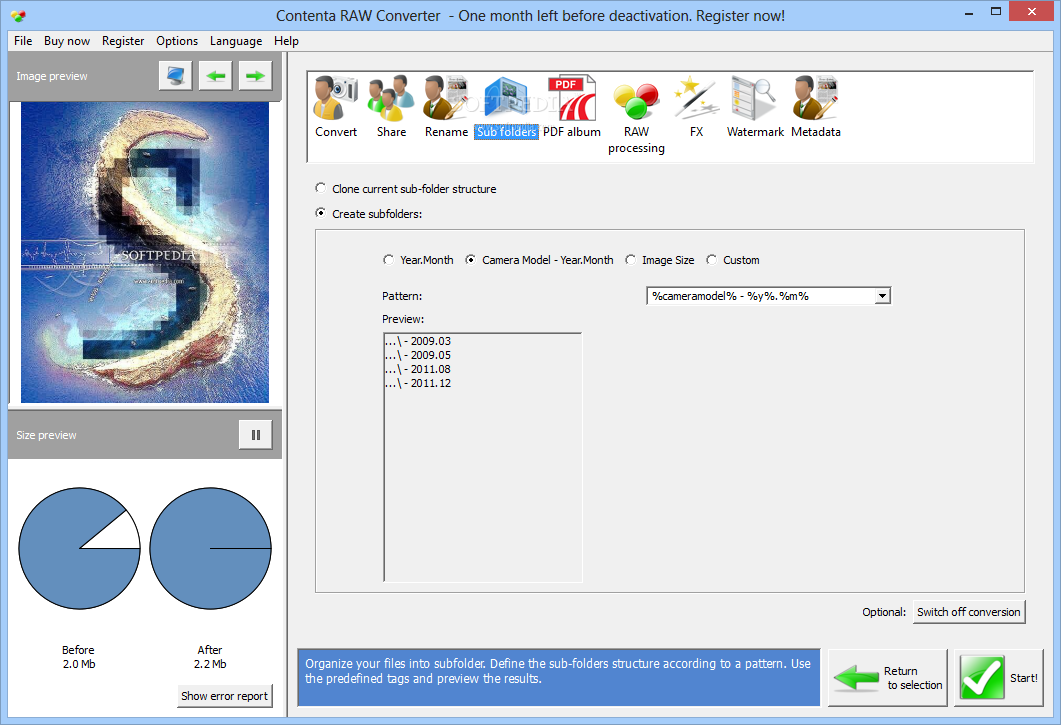Choose the Custom radio button
This screenshot has width=1061, height=725.
[733, 260]
